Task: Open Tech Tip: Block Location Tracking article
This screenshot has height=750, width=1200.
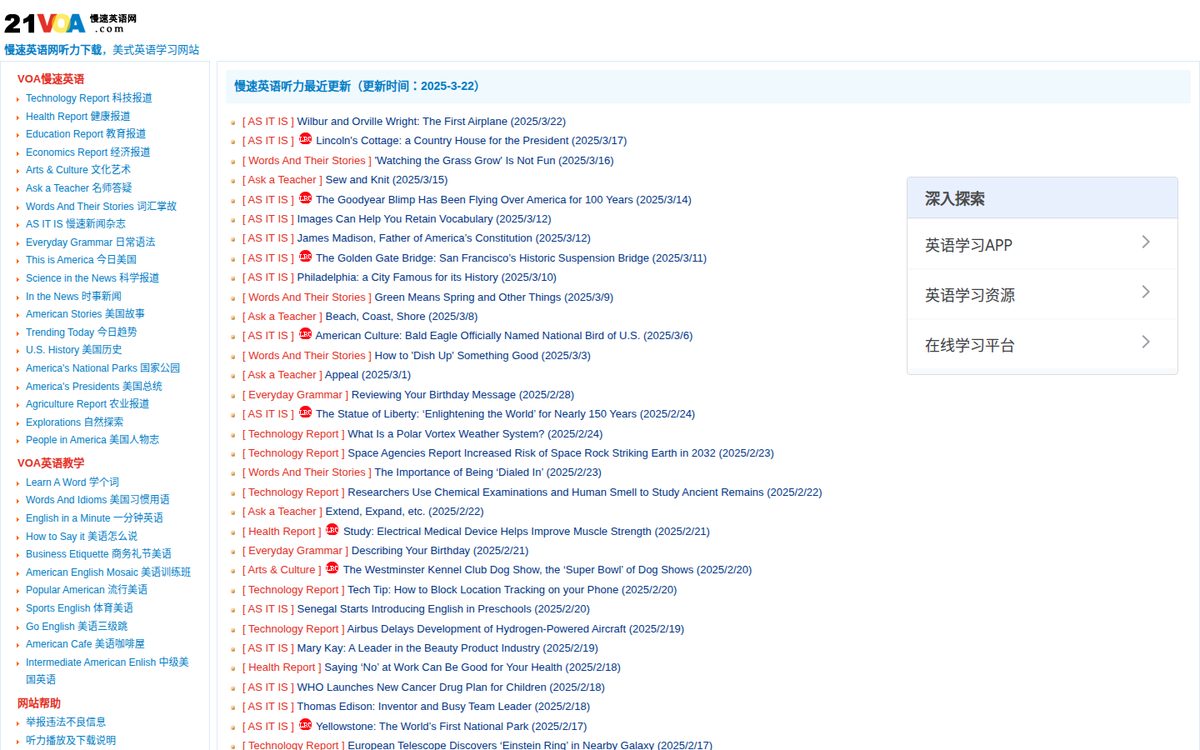Action: click(x=512, y=590)
